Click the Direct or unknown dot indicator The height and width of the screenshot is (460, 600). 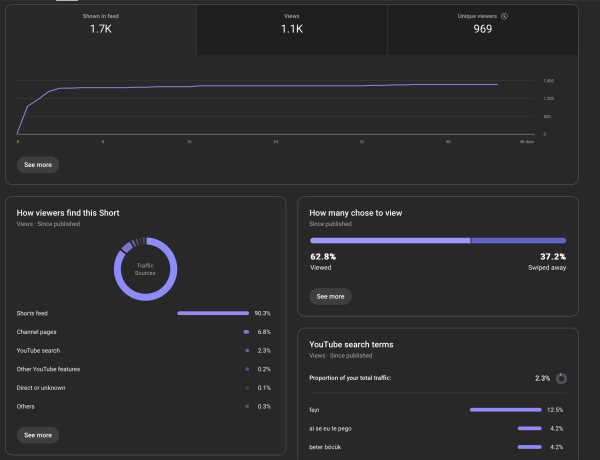(246, 387)
